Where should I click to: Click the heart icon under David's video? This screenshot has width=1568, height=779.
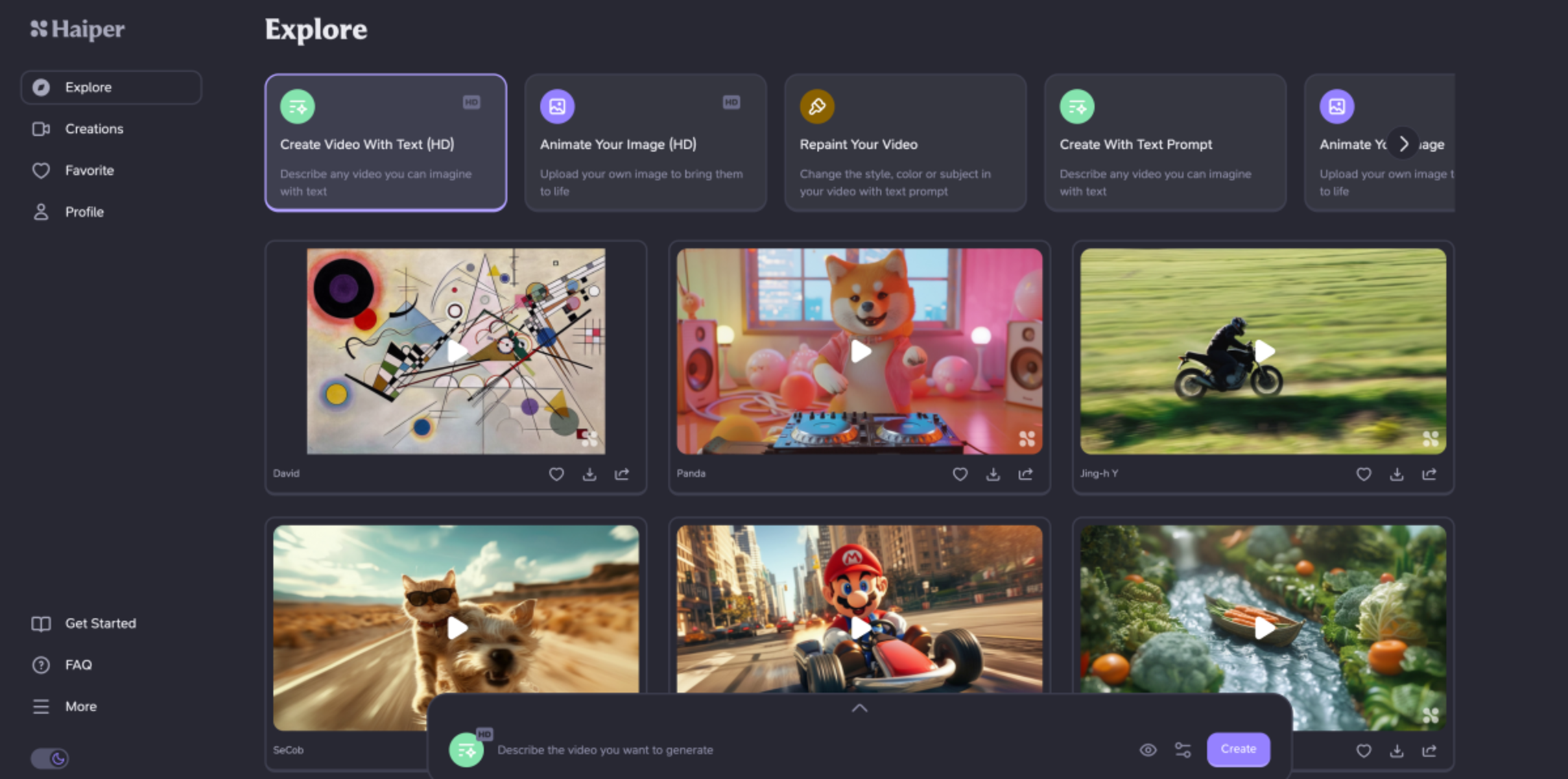coord(556,474)
